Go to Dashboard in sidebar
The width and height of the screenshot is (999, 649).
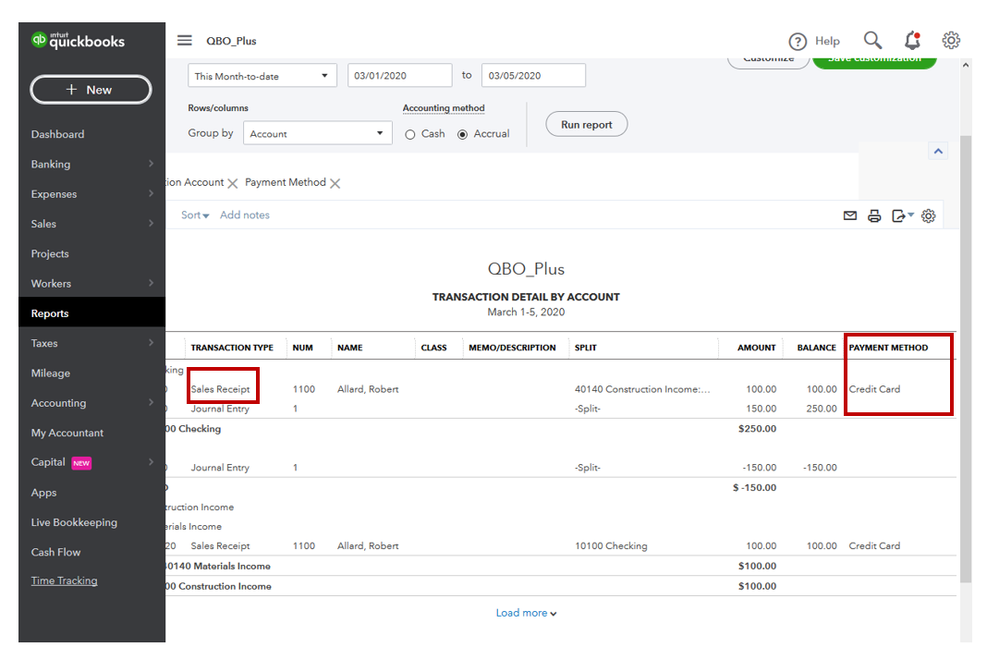(x=57, y=134)
